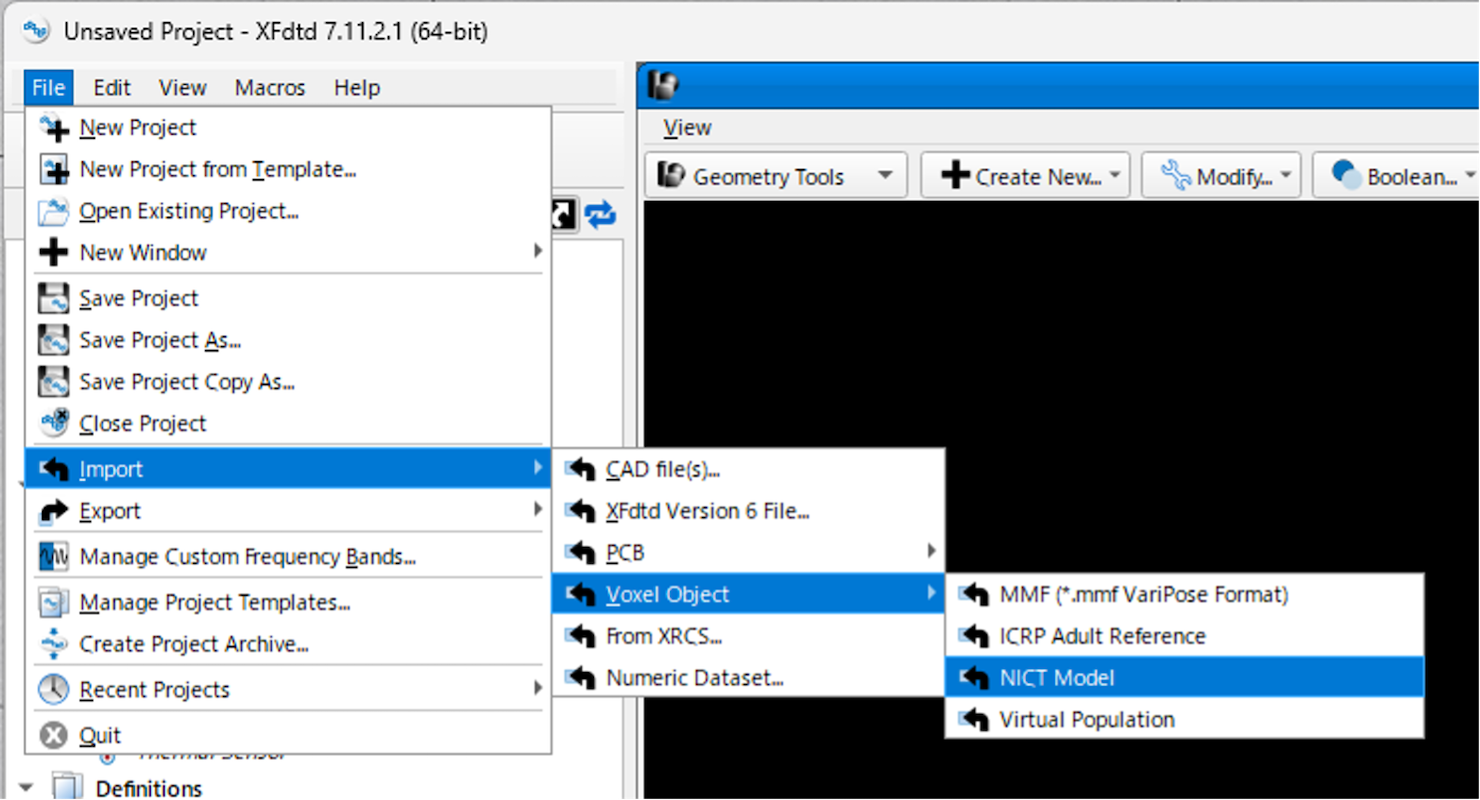Viewport: 1480px width, 800px height.
Task: Click the Create Project Archive icon
Action: tap(53, 645)
